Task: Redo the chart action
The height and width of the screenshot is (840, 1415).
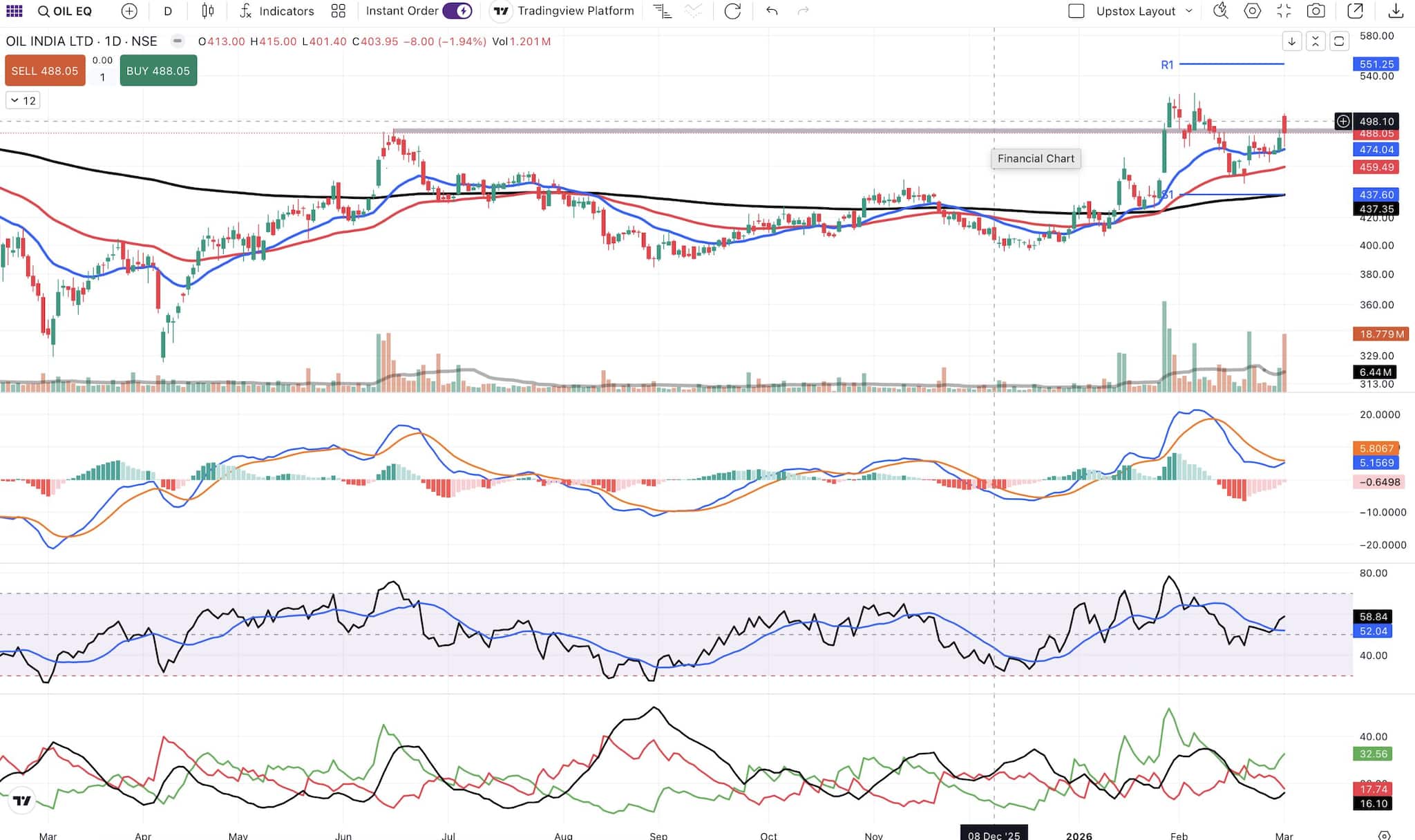Action: [x=803, y=11]
